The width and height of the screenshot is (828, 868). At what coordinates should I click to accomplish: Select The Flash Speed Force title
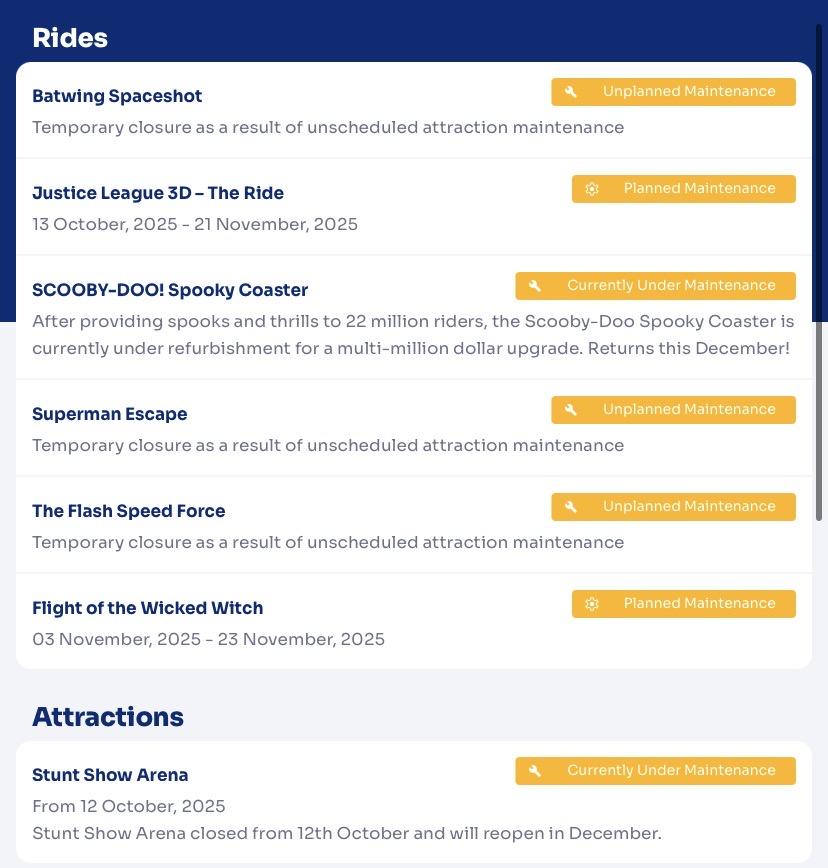[129, 511]
